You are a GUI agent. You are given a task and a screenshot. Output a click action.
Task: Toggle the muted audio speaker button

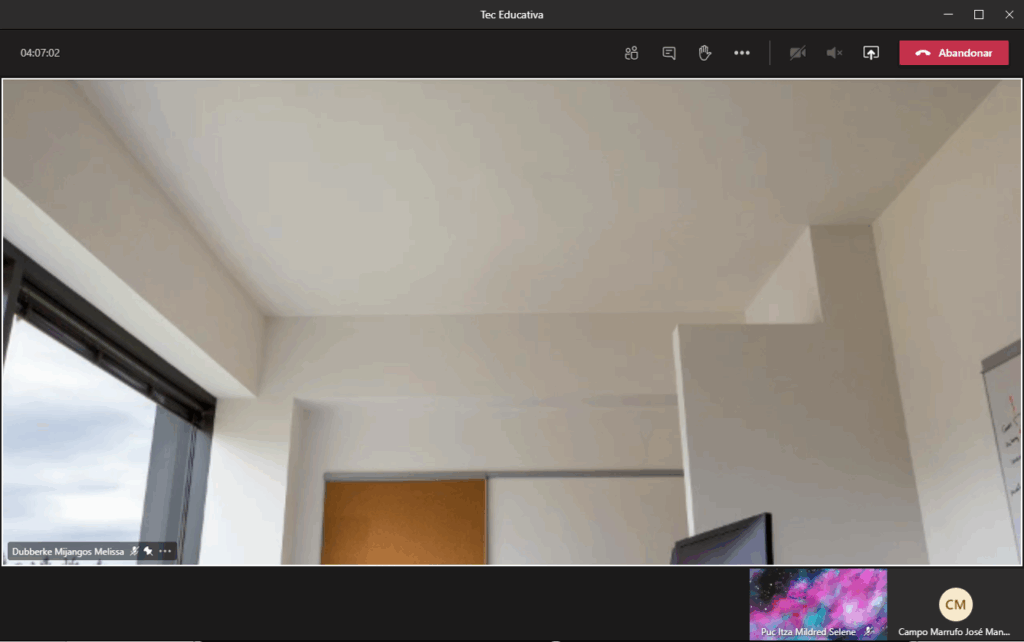pyautogui.click(x=834, y=53)
